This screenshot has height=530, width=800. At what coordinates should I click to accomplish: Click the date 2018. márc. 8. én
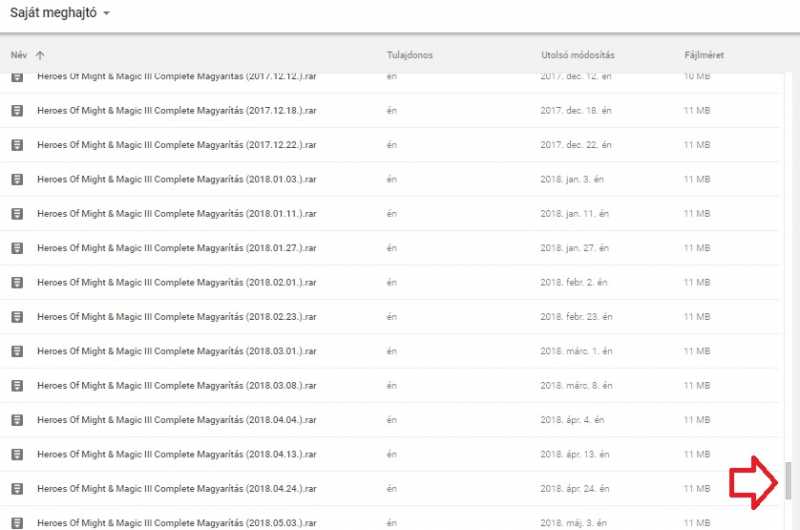[x=576, y=386]
